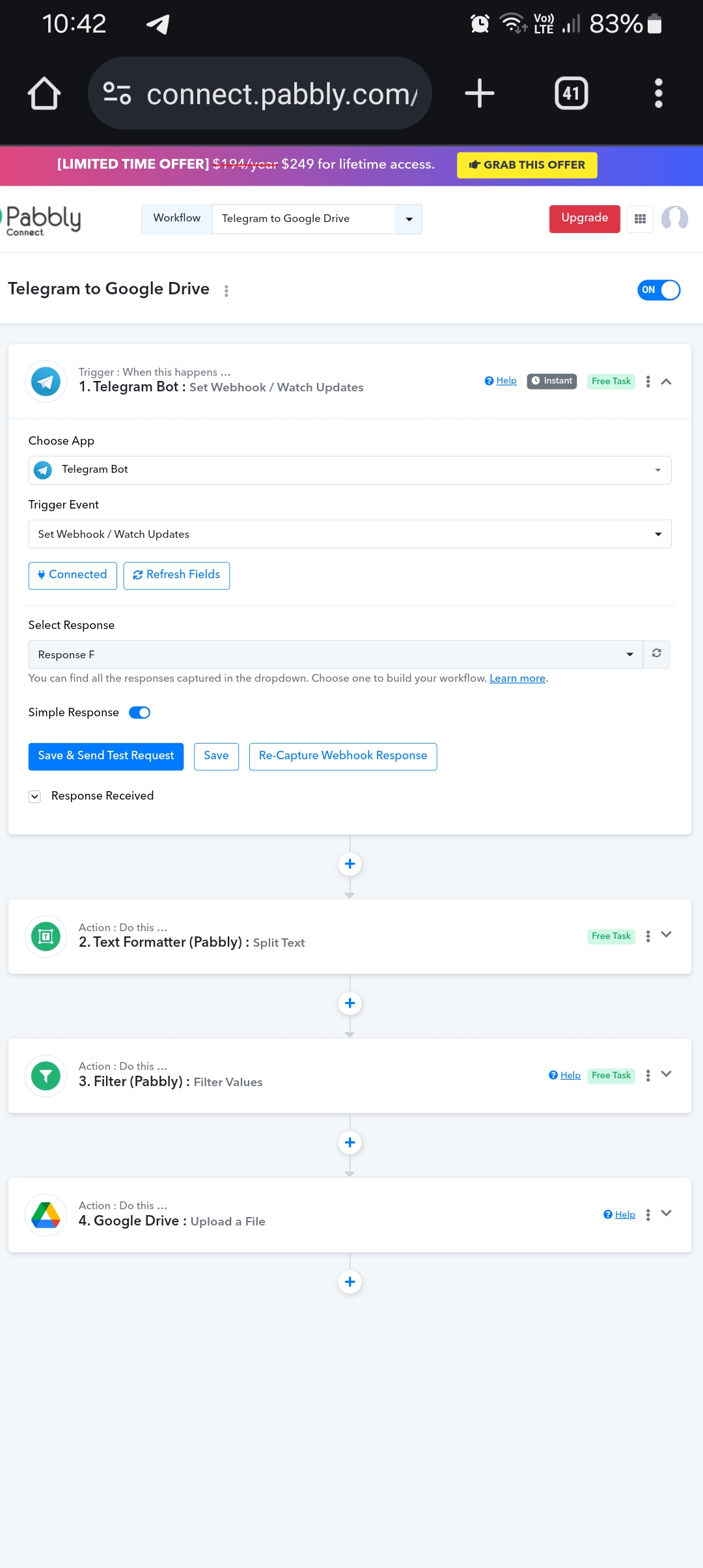Click the Grab This Offer button
This screenshot has height=1568, width=703.
point(527,165)
